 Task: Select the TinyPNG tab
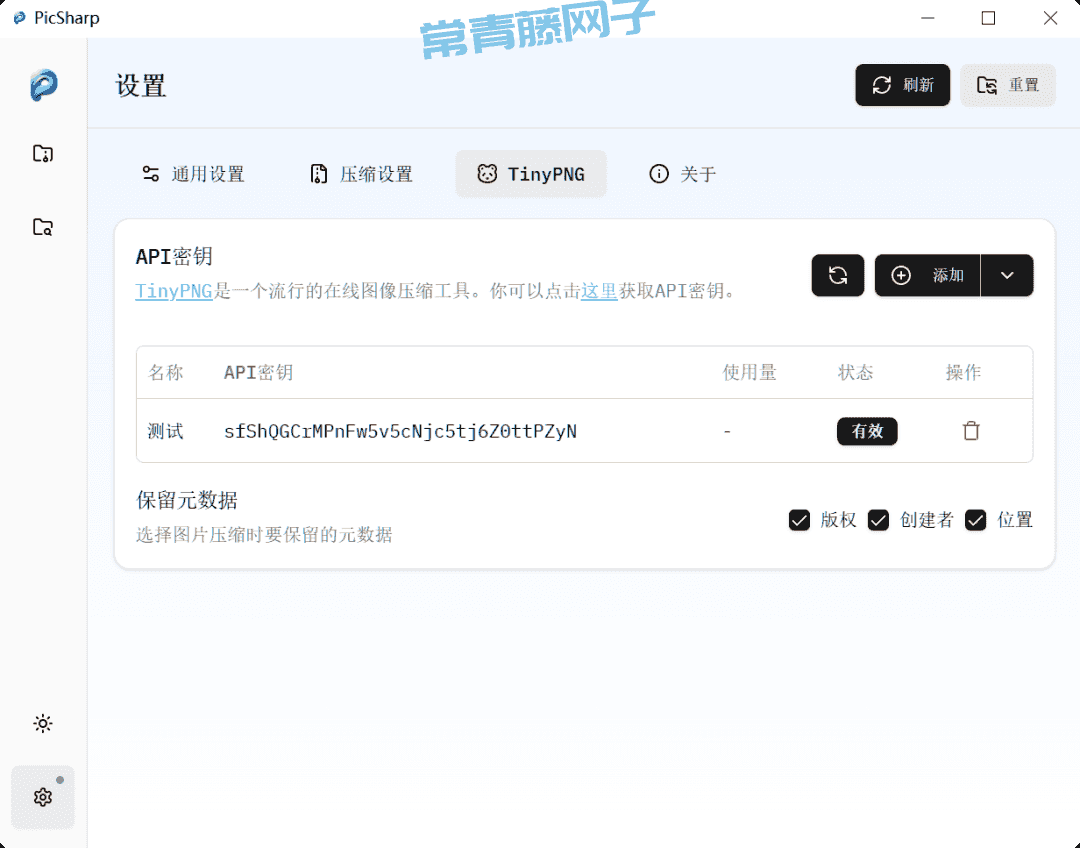pyautogui.click(x=531, y=174)
